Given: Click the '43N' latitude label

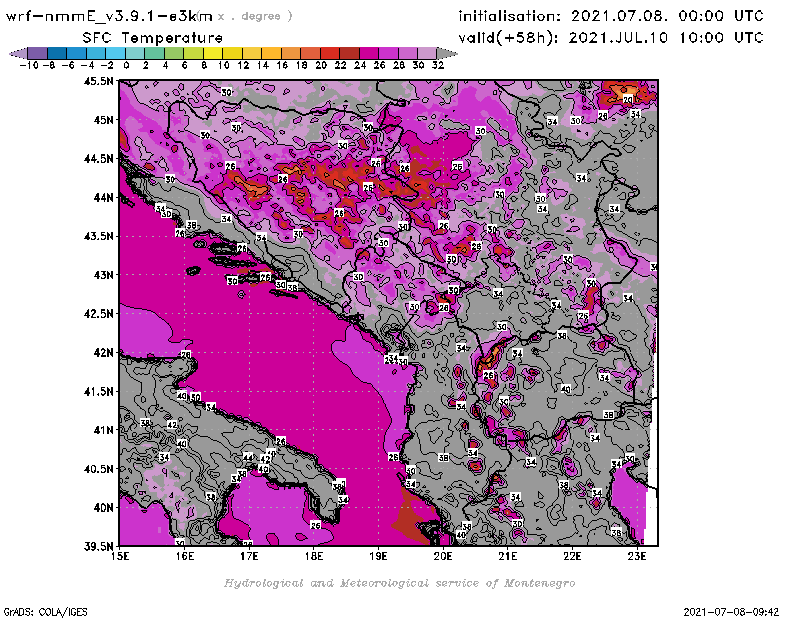Looking at the screenshot, I should coord(104,275).
